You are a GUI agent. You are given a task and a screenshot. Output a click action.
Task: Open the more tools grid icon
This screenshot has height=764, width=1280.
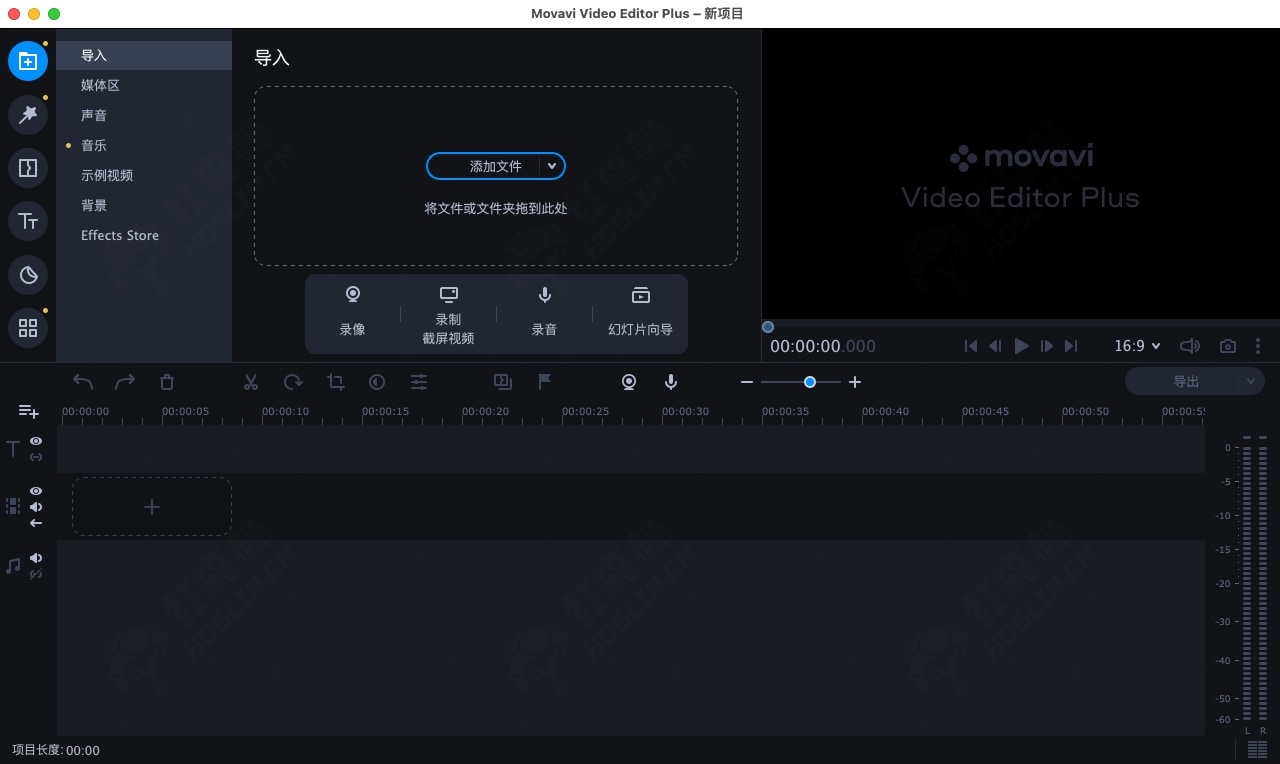coord(28,327)
